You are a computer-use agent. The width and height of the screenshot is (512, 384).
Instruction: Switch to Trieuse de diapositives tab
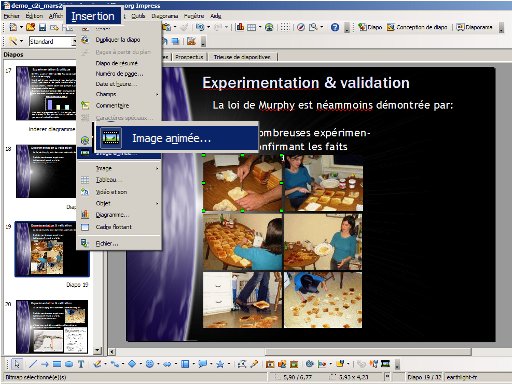[x=242, y=57]
